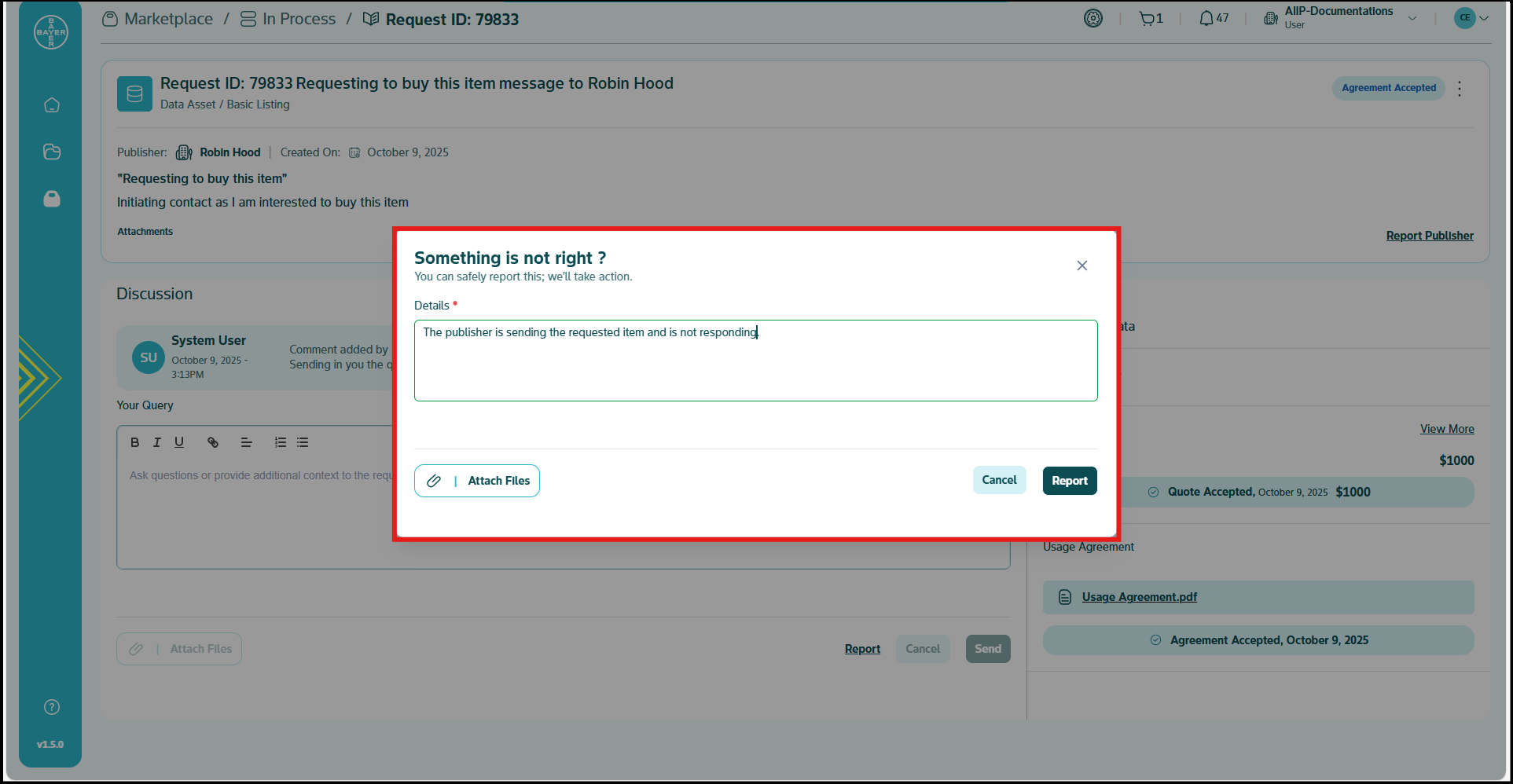Click the Bayer logo in sidebar
The width and height of the screenshot is (1513, 784).
51,32
